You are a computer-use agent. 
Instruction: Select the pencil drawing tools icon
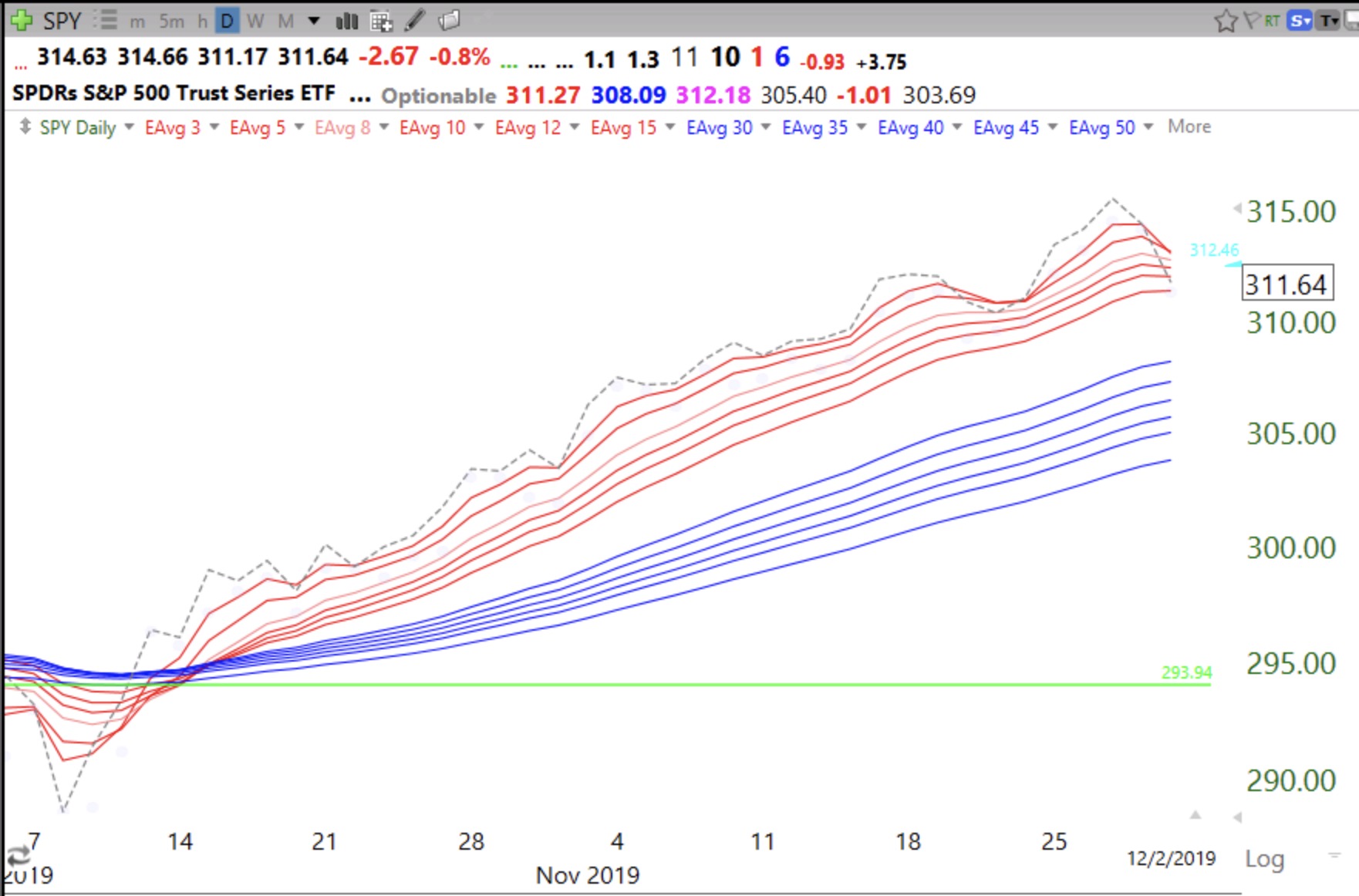point(415,20)
